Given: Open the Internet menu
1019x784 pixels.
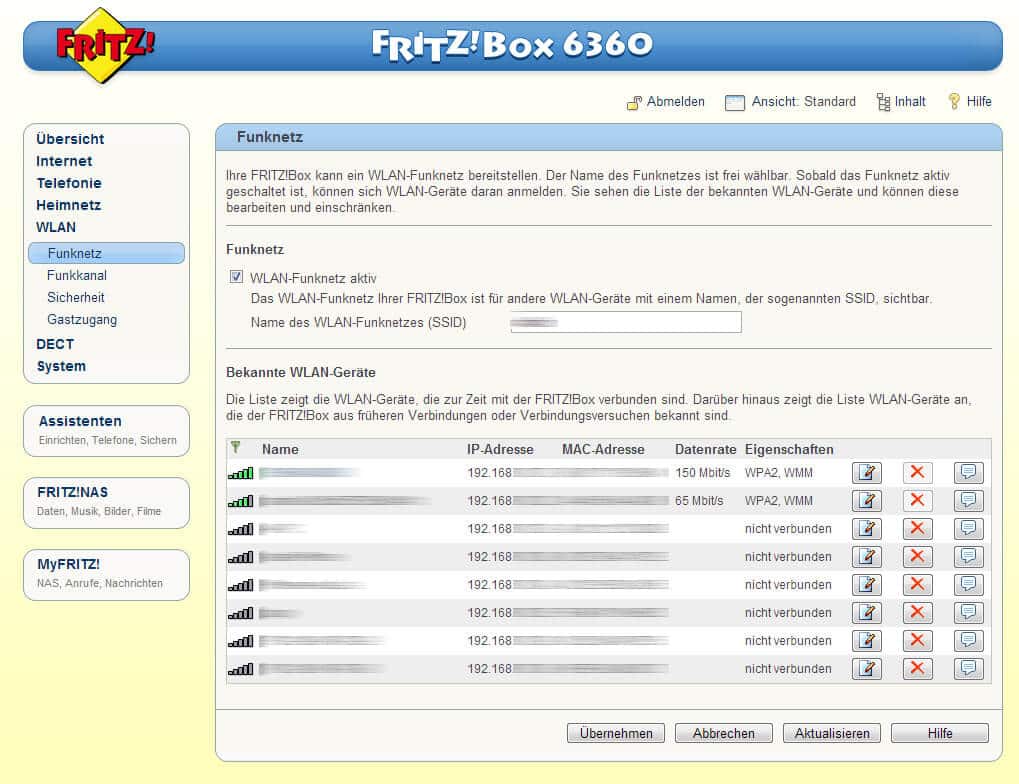Looking at the screenshot, I should pyautogui.click(x=64, y=161).
